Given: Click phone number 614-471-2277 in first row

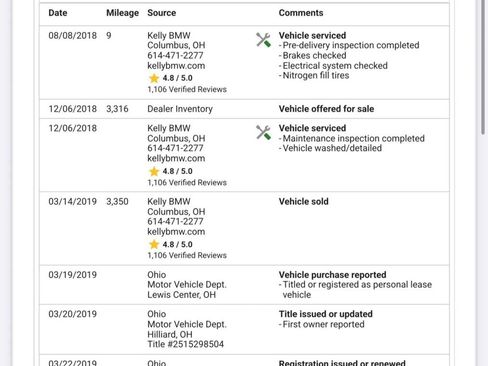Looking at the screenshot, I should point(175,55).
